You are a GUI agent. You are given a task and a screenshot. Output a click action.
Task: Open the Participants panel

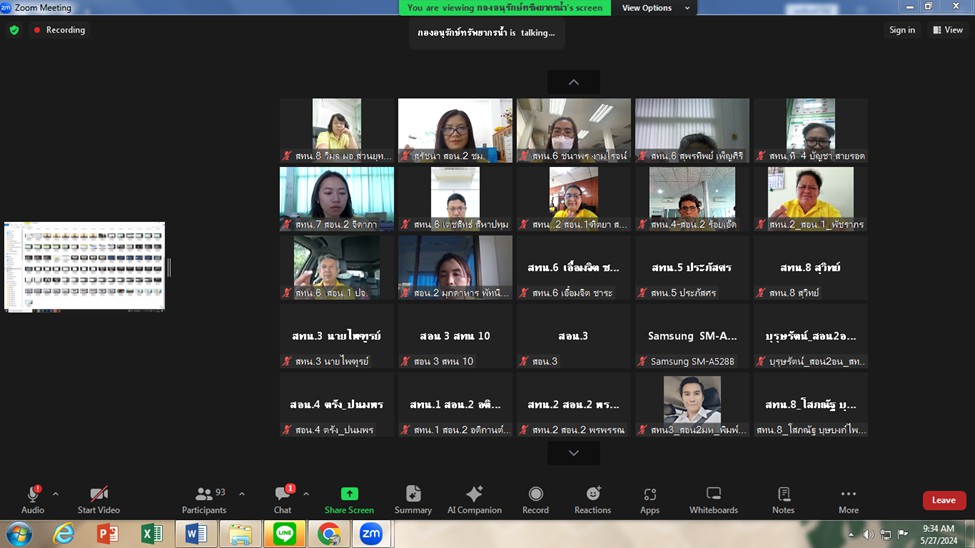tap(204, 499)
